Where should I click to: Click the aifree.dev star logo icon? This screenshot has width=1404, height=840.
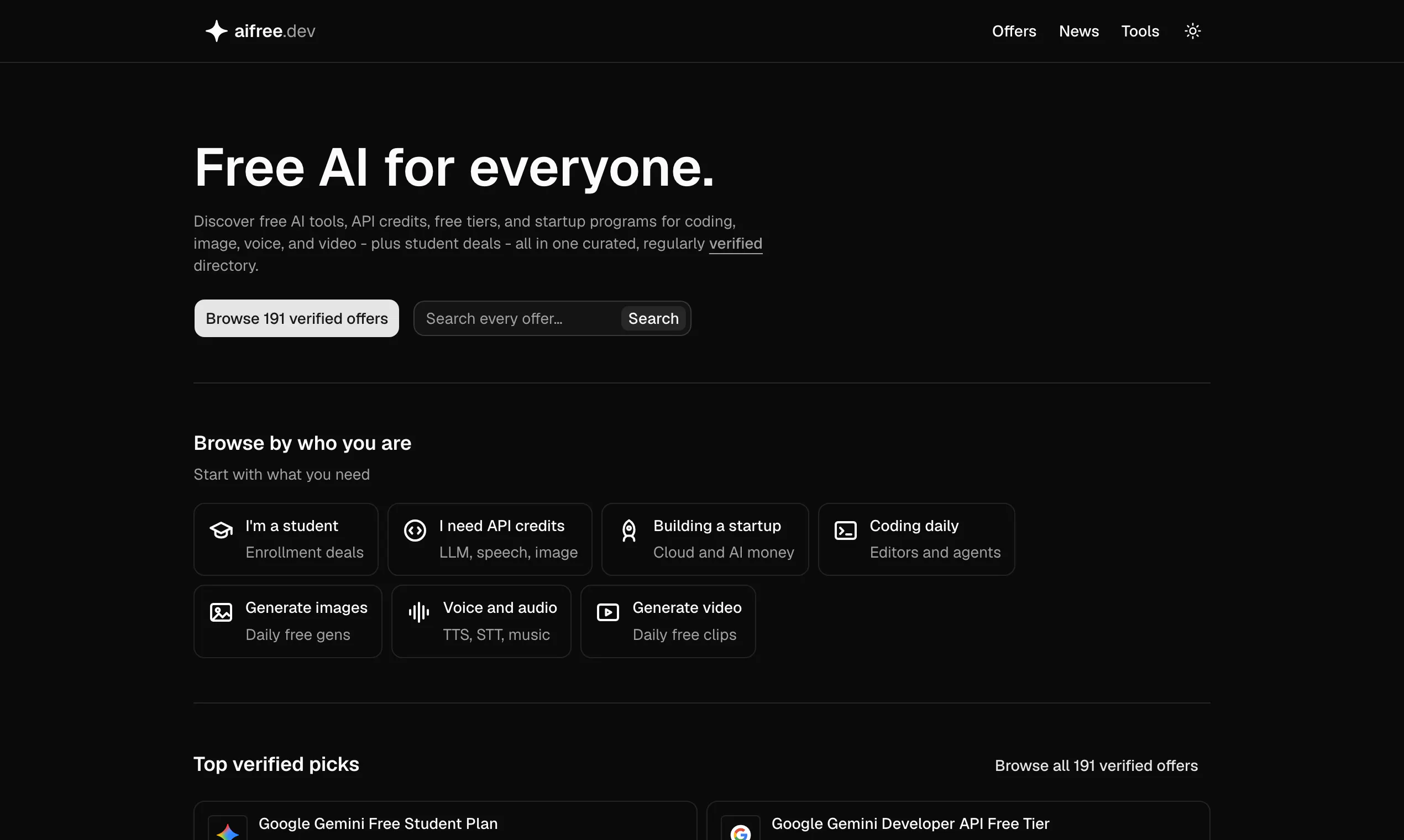pos(216,31)
